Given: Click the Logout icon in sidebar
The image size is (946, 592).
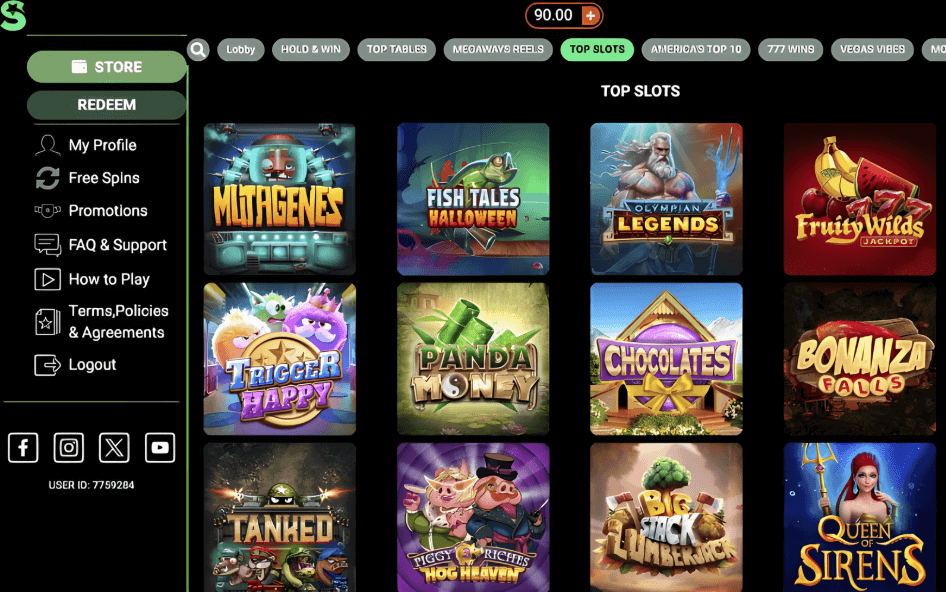Looking at the screenshot, I should point(47,364).
